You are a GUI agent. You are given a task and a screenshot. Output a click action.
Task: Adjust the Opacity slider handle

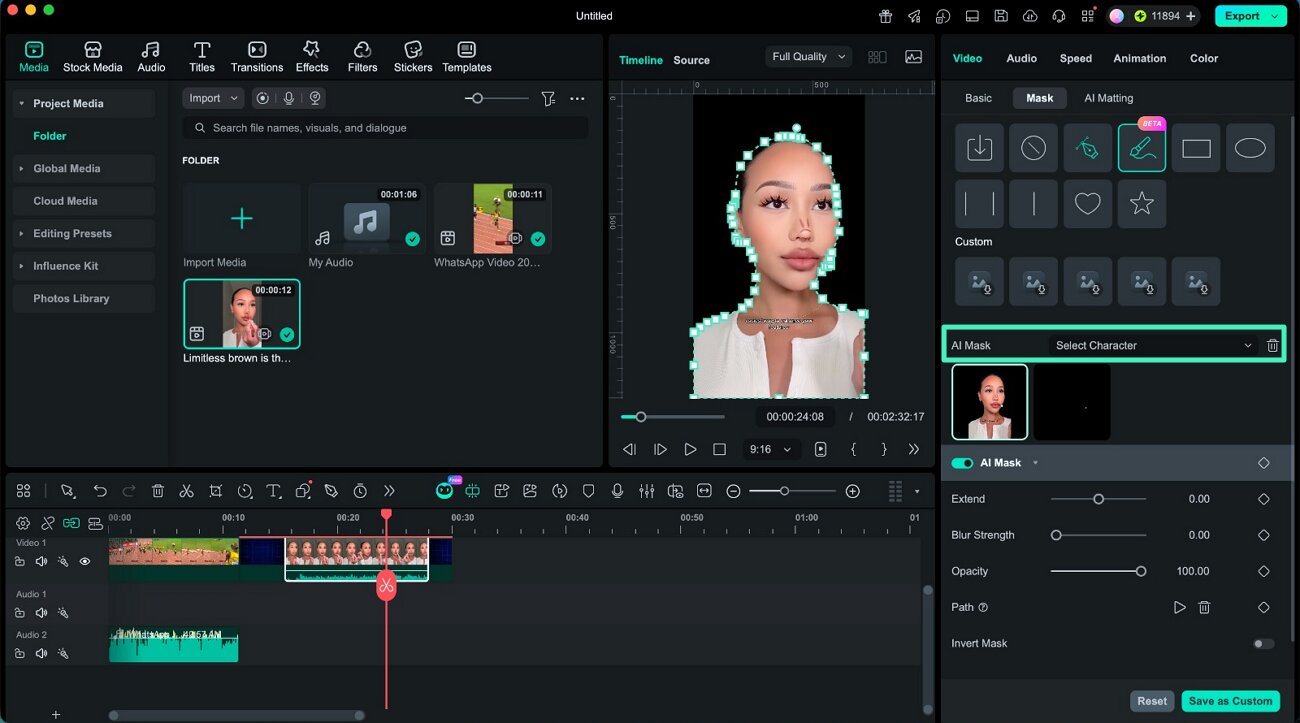[1141, 571]
